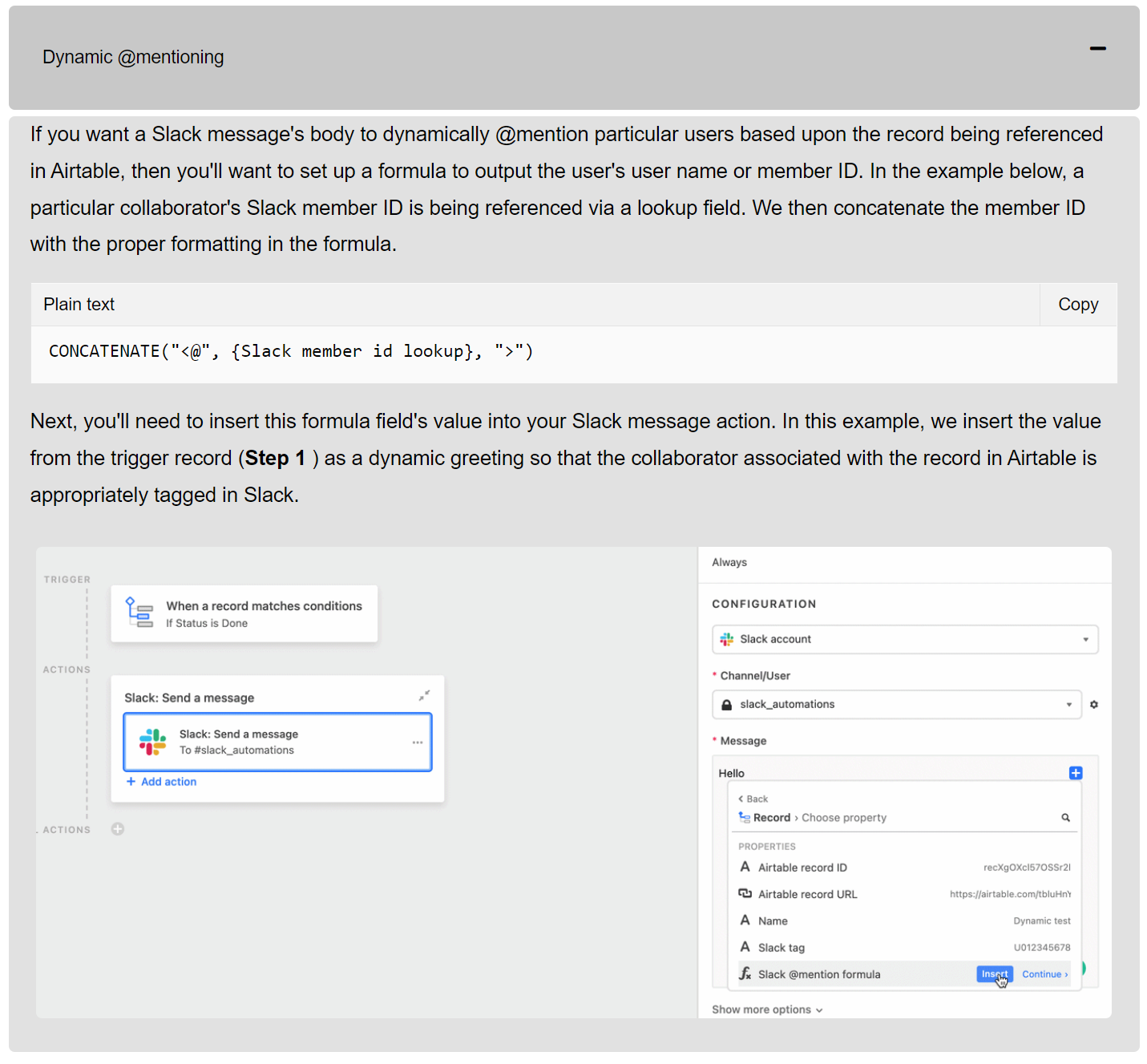Copy the CONCATENATE formula code
Image resolution: width=1147 pixels, height=1064 pixels.
1078,305
